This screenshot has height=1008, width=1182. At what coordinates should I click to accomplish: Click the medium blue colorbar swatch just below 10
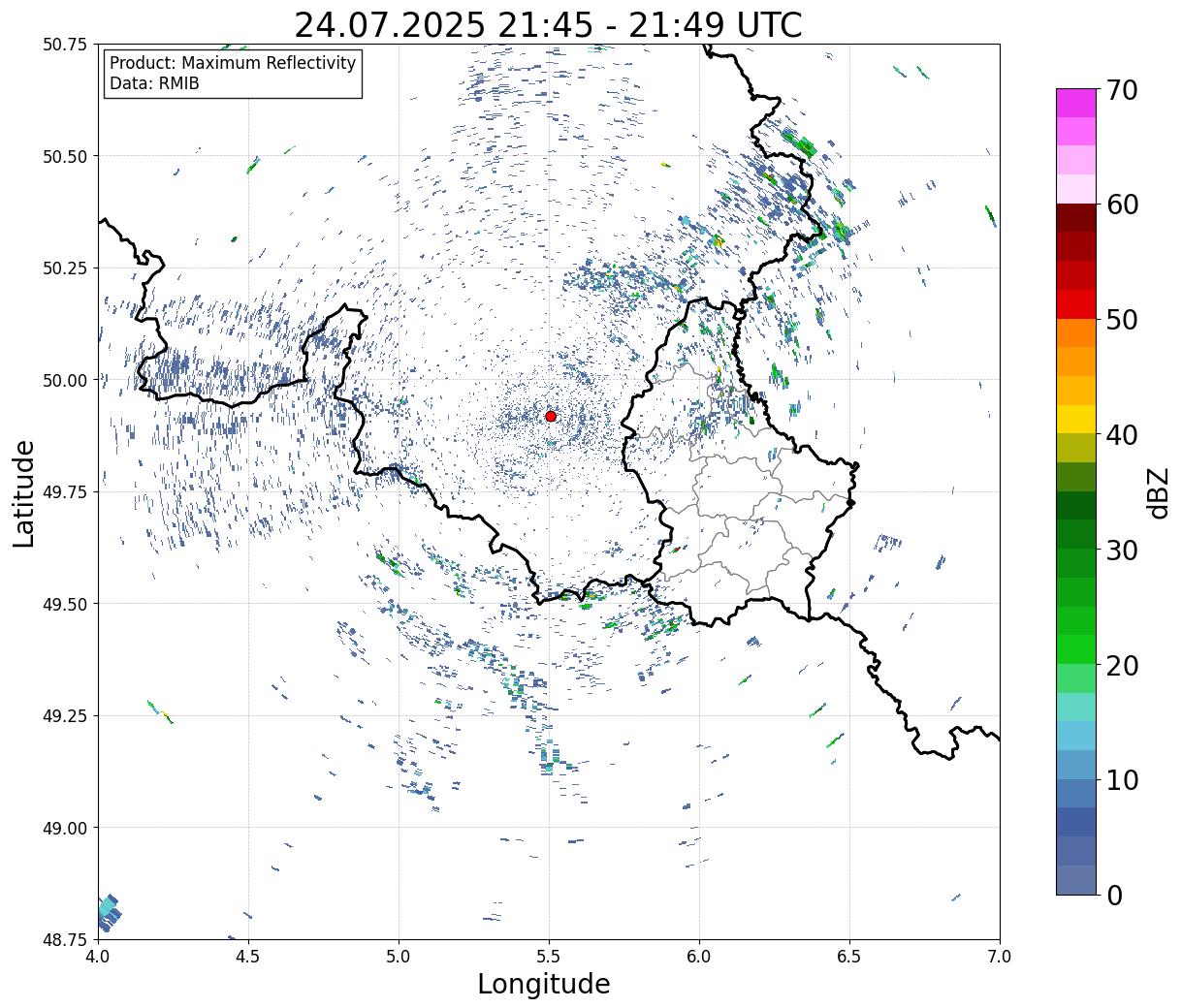(1075, 793)
